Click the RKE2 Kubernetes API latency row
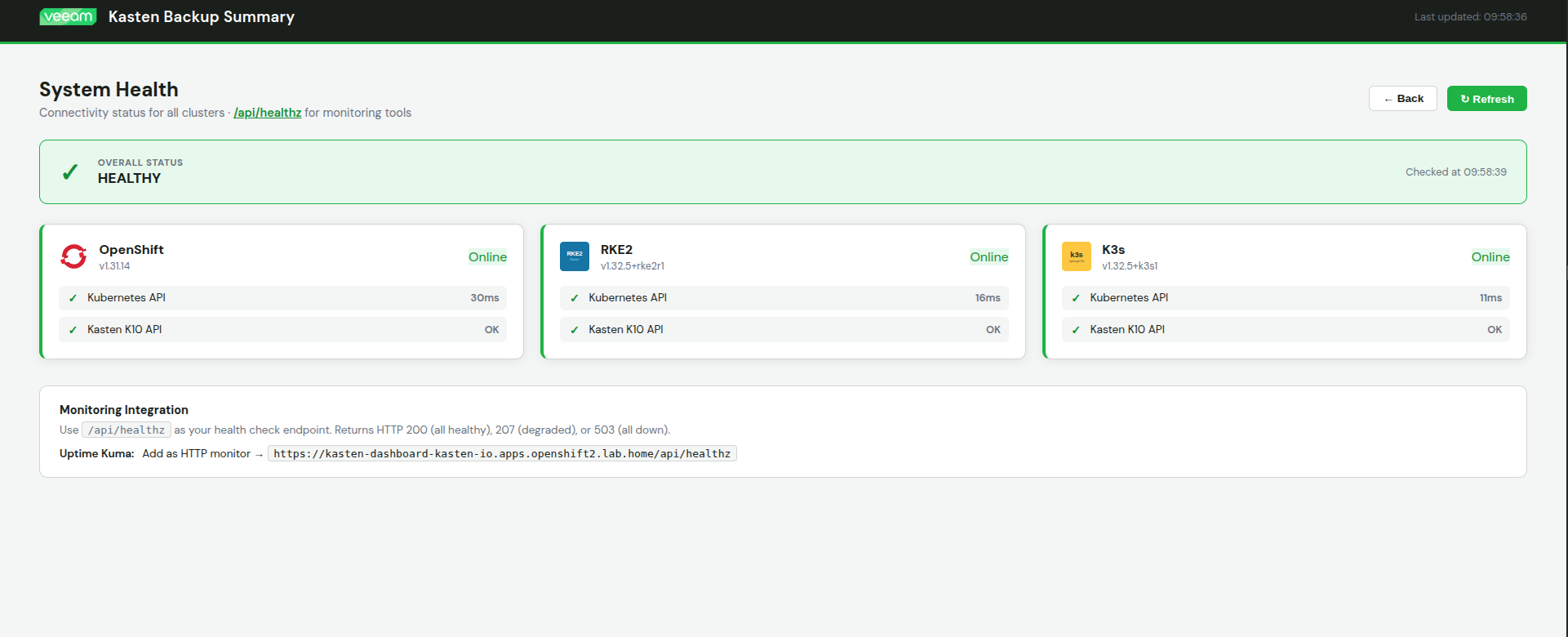The width and height of the screenshot is (1568, 637). coord(784,298)
